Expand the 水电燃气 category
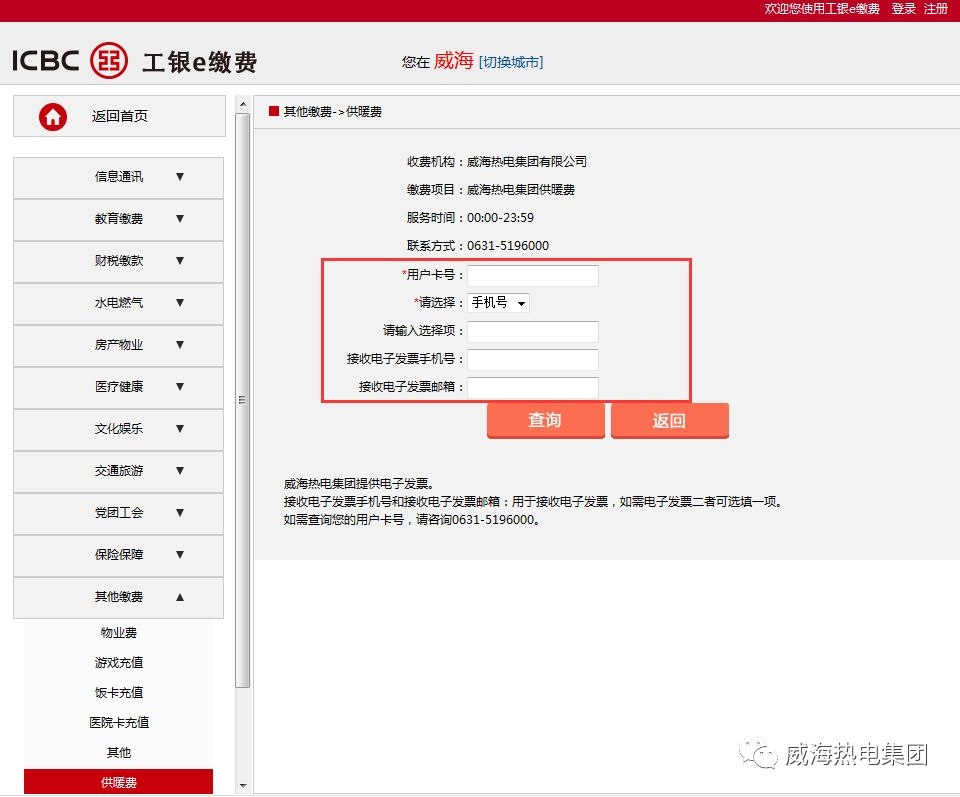Image resolution: width=960 pixels, height=797 pixels. click(x=119, y=303)
